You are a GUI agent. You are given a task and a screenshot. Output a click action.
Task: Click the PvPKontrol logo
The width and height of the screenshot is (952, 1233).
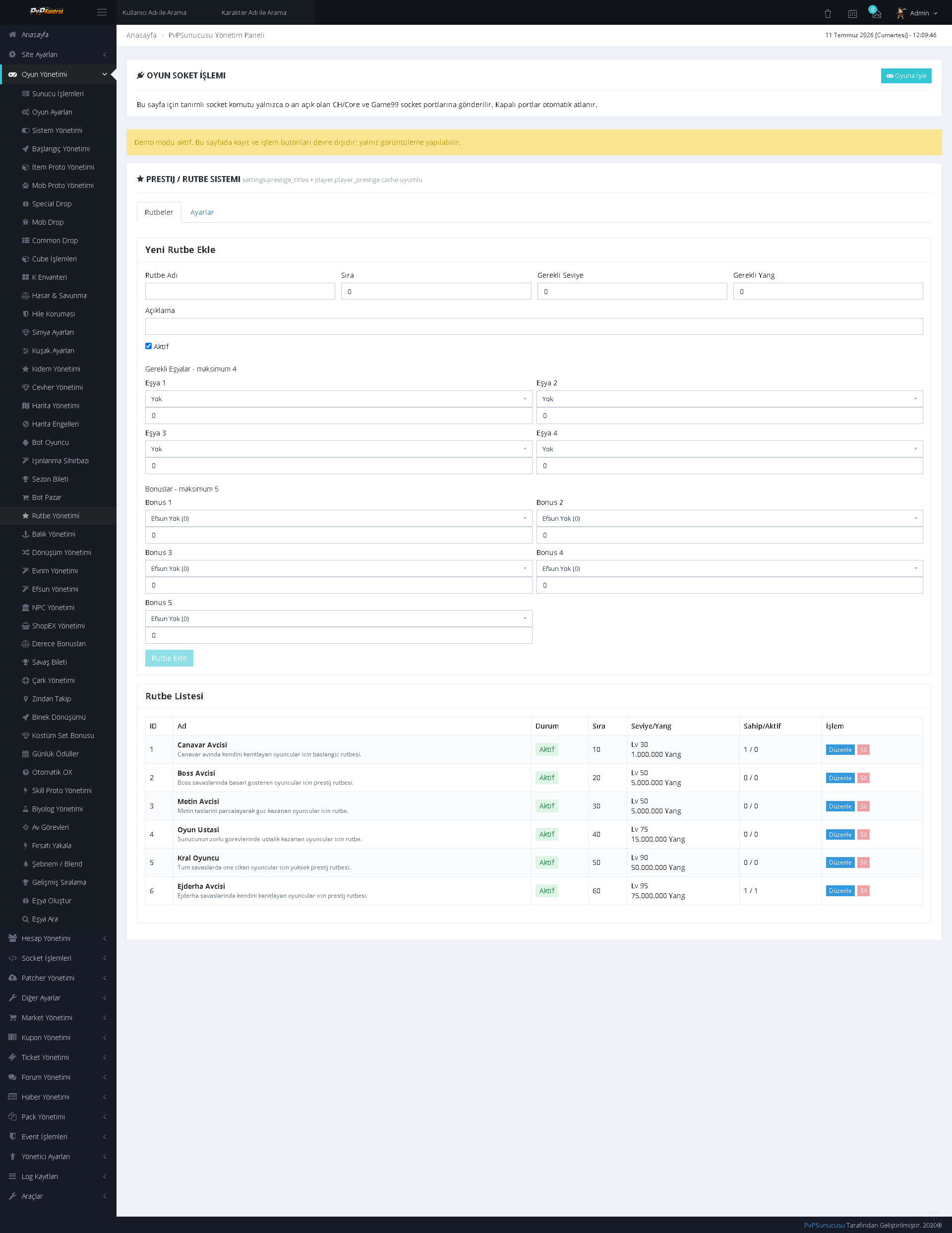point(46,11)
